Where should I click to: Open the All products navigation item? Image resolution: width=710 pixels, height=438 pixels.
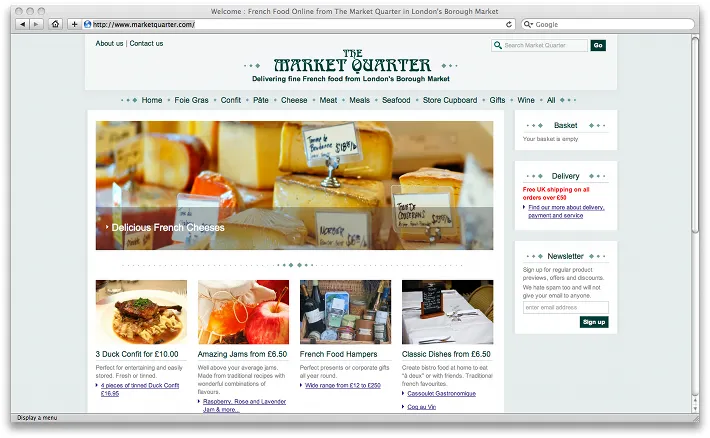click(x=551, y=100)
